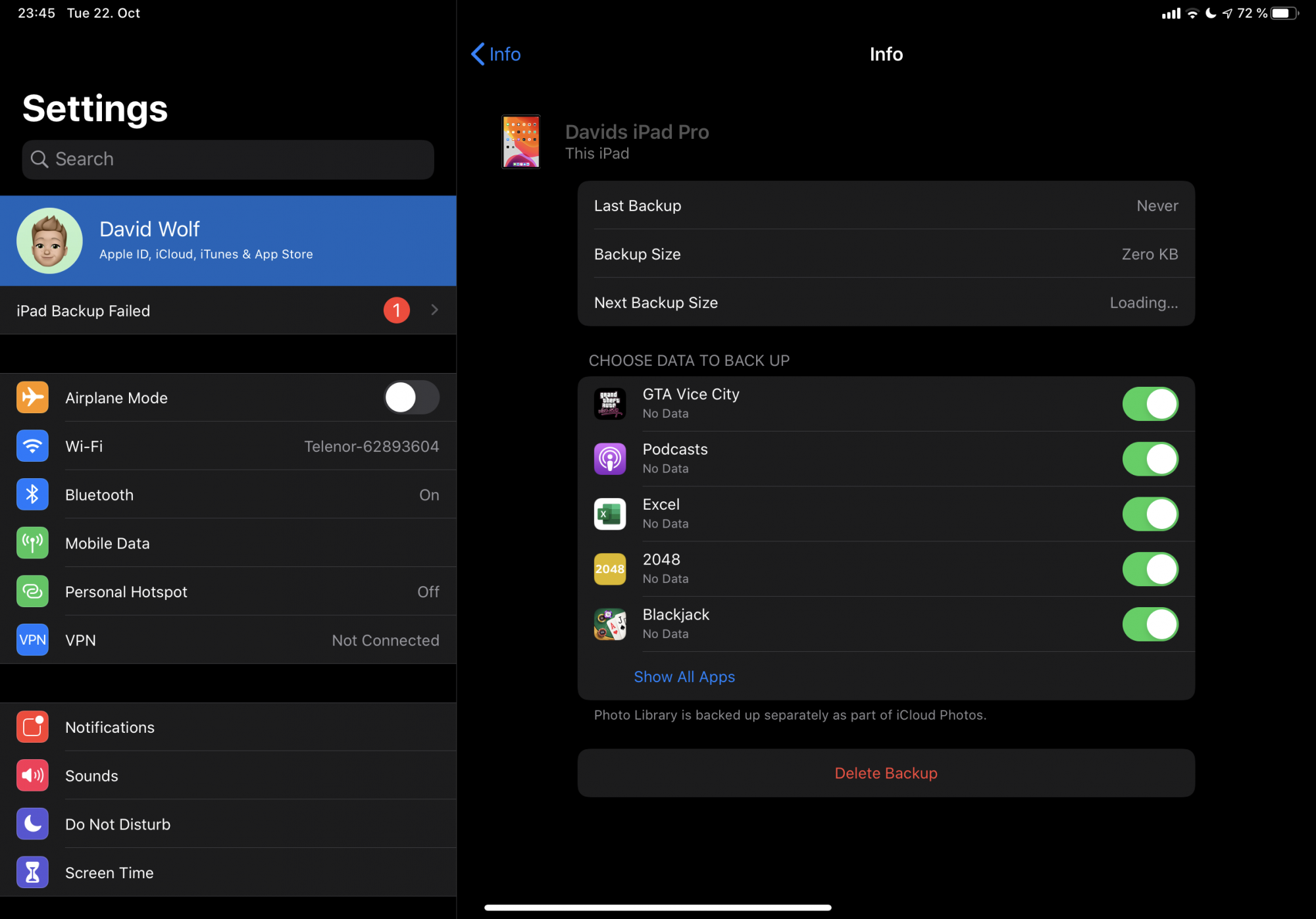The height and width of the screenshot is (919, 1316).
Task: Tap the Airplane Mode orange icon
Action: (x=32, y=397)
